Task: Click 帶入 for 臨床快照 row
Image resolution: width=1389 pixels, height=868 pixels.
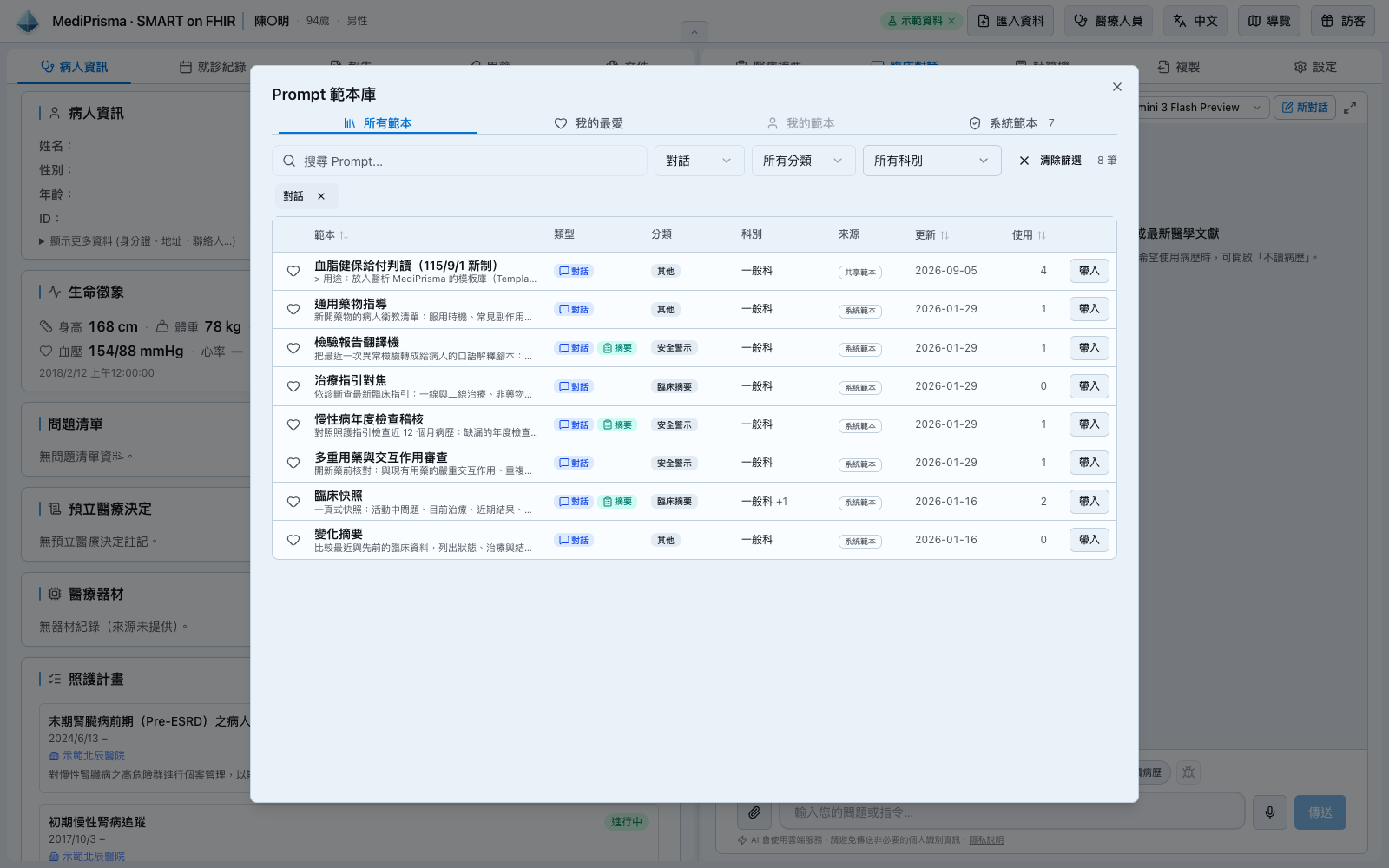Action: pyautogui.click(x=1089, y=502)
